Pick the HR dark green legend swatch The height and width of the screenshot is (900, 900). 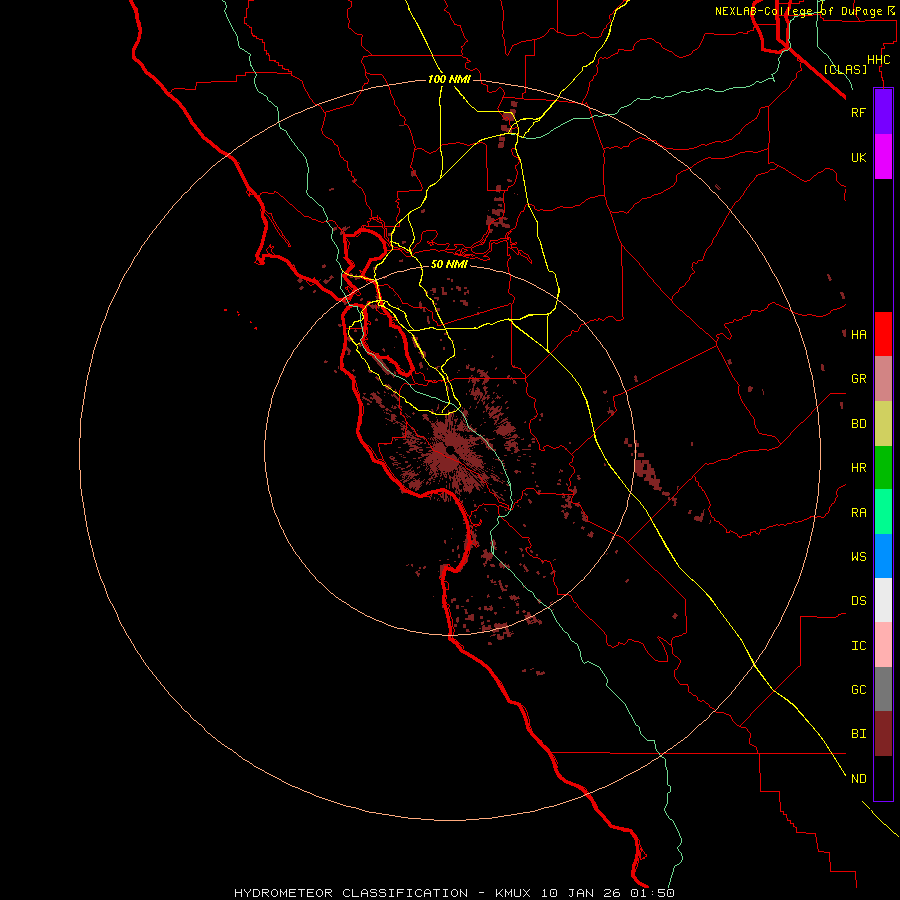[x=883, y=468]
